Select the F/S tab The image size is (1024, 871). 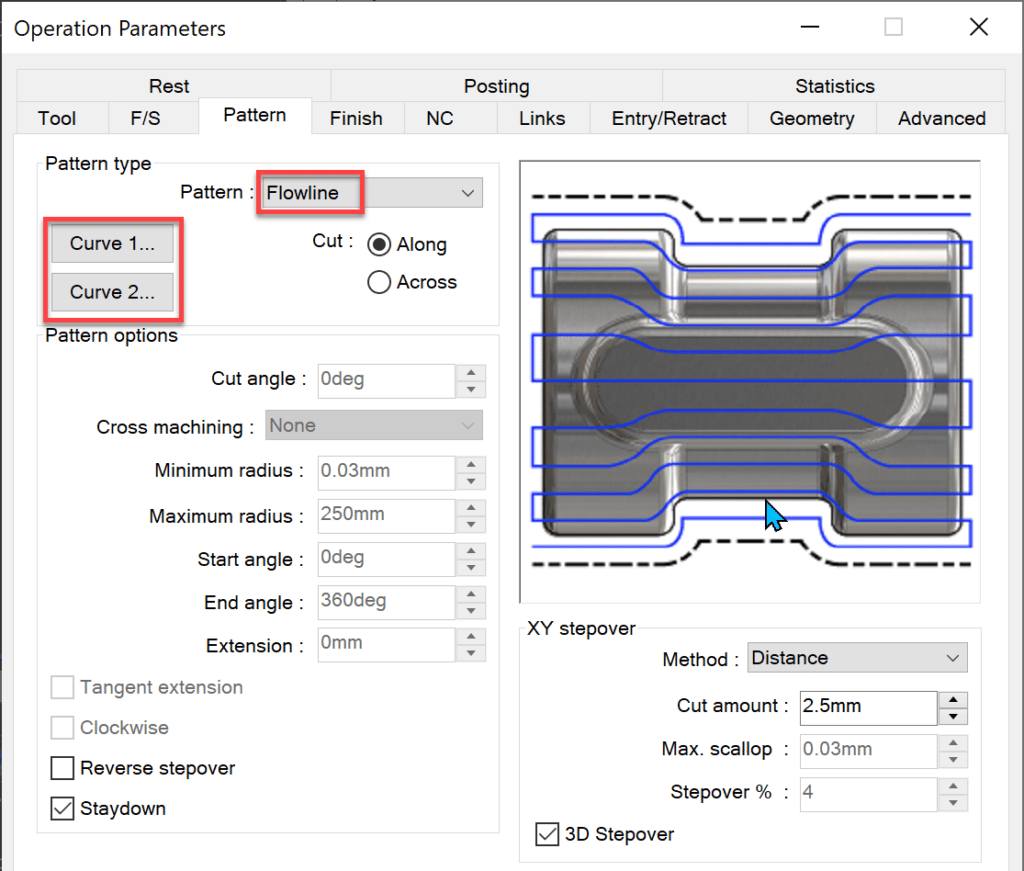pos(152,117)
